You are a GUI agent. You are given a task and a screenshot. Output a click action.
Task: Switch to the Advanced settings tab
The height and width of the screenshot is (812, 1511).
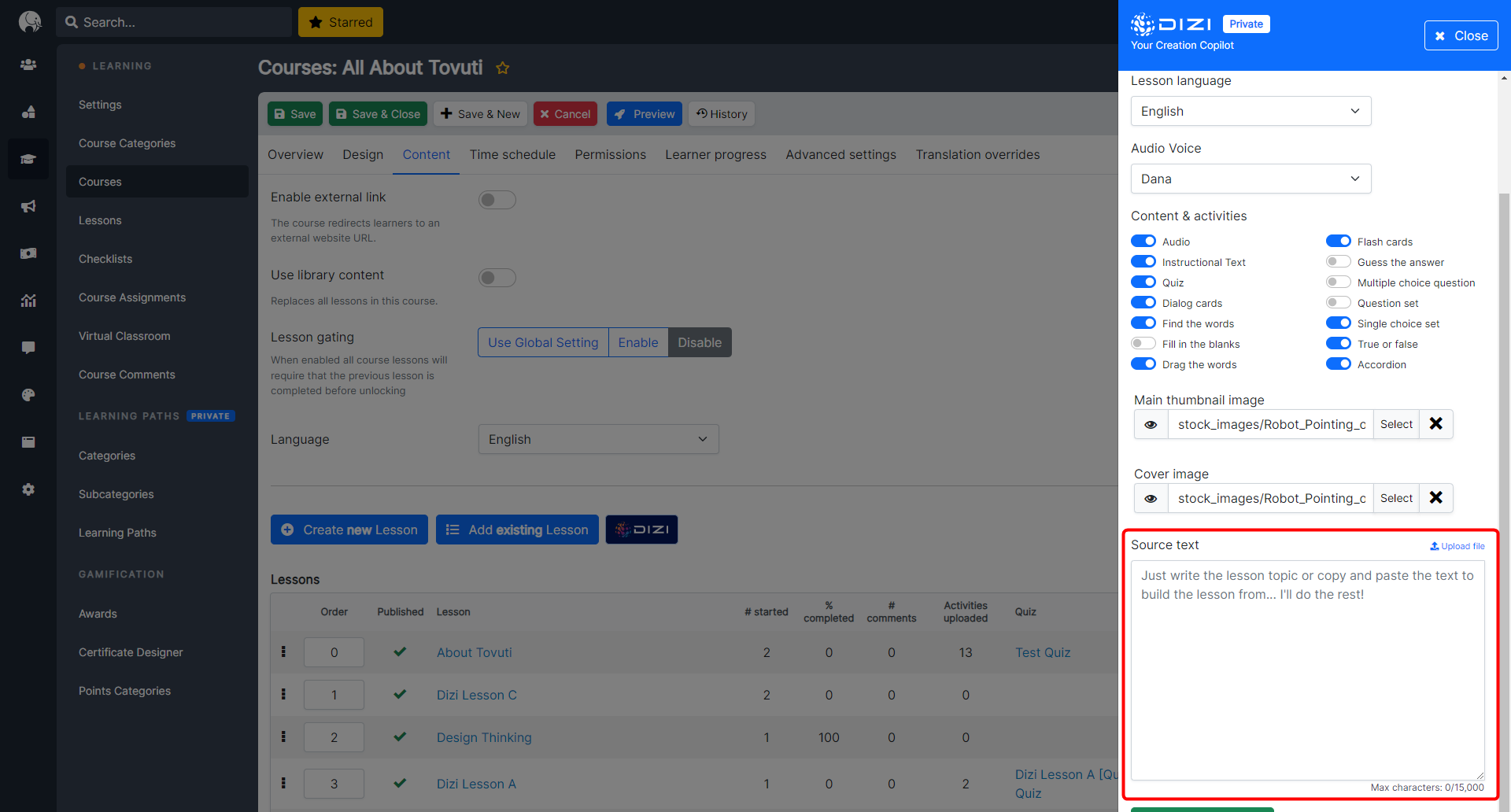pos(840,154)
